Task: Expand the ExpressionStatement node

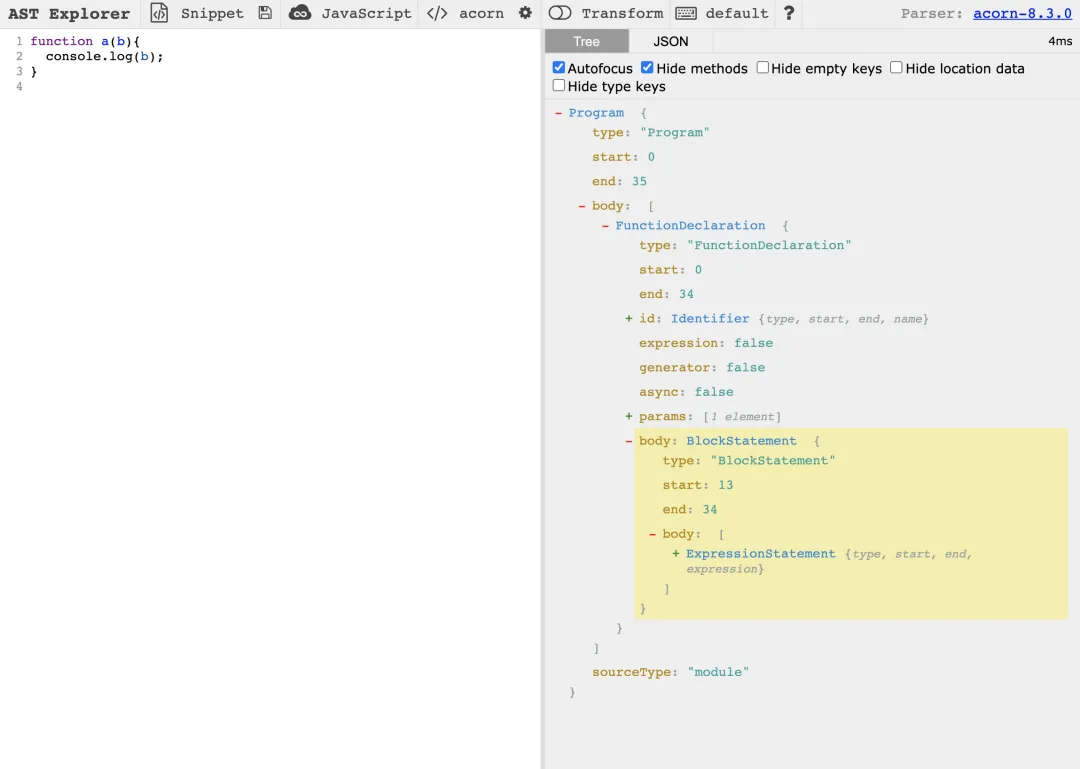Action: (676, 553)
